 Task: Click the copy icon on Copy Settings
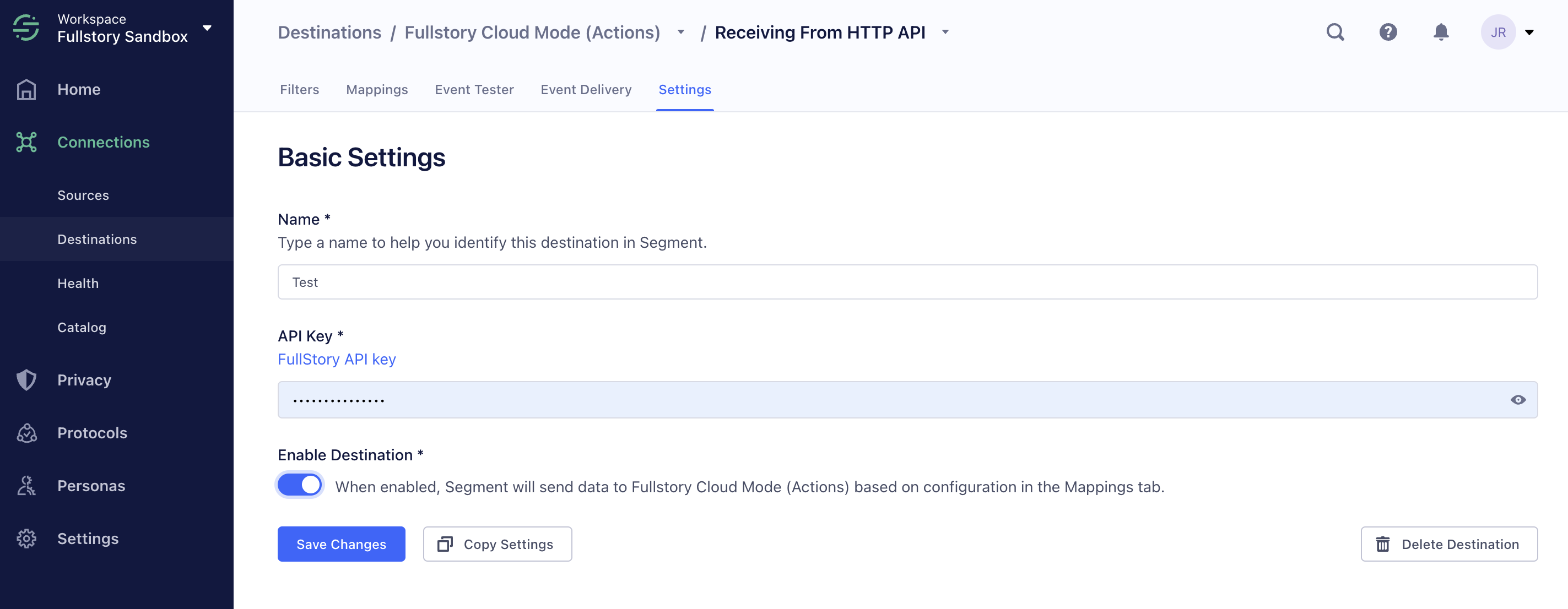click(445, 545)
